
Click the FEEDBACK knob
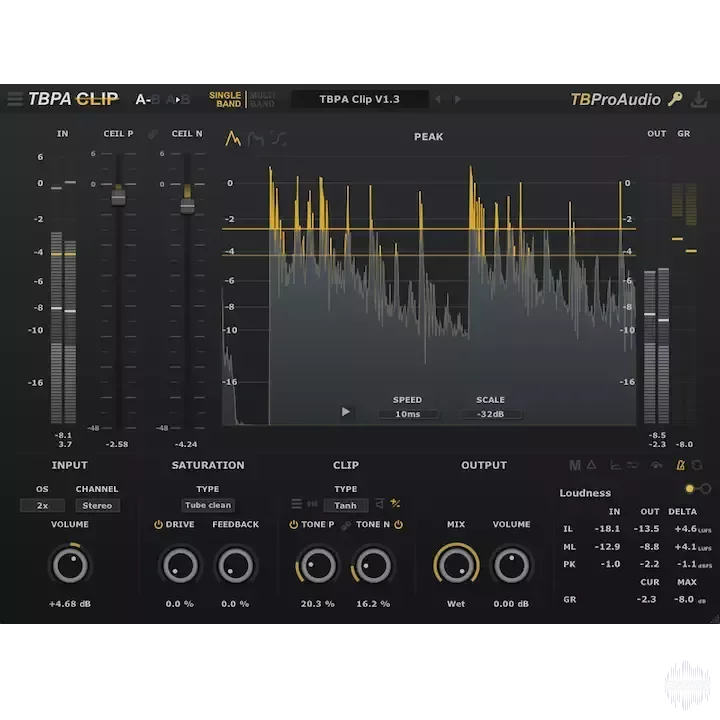click(x=235, y=564)
